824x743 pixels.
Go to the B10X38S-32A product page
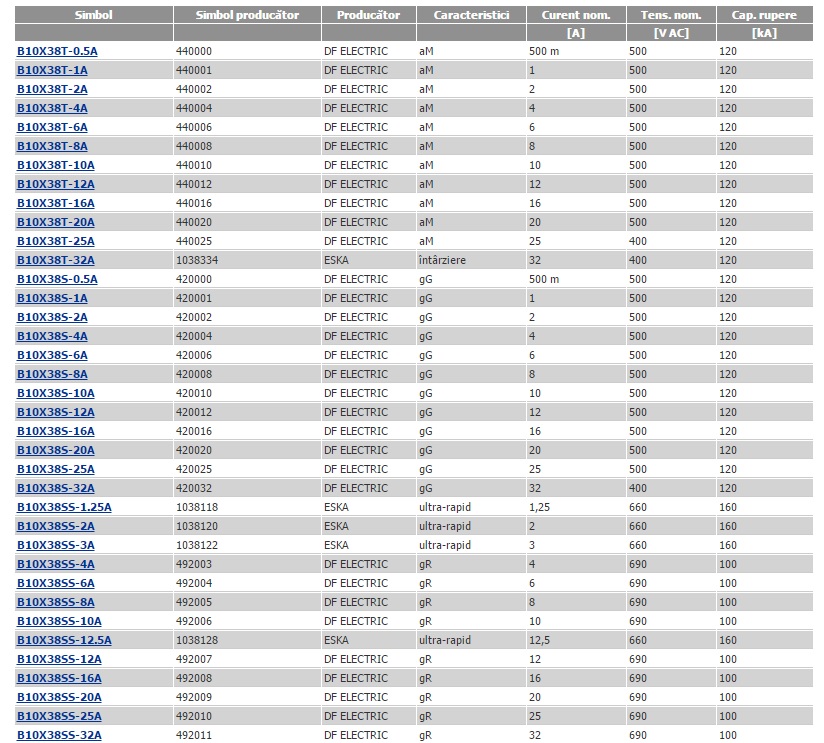[56, 488]
